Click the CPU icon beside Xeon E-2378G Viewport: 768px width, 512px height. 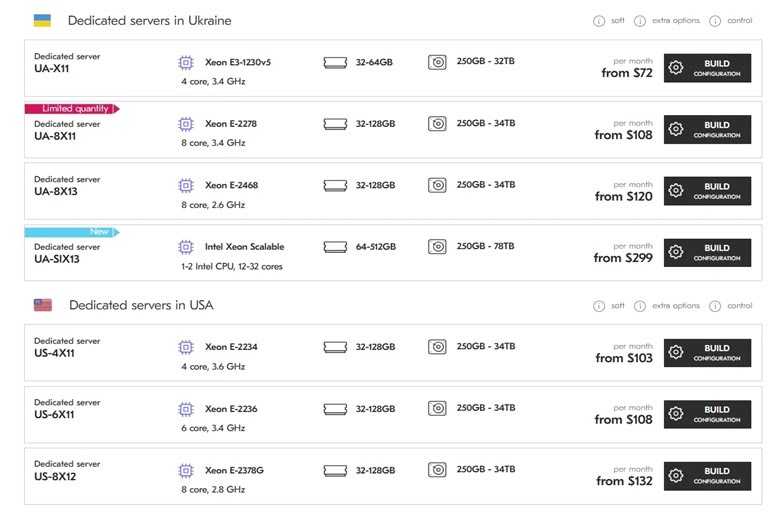(185, 470)
